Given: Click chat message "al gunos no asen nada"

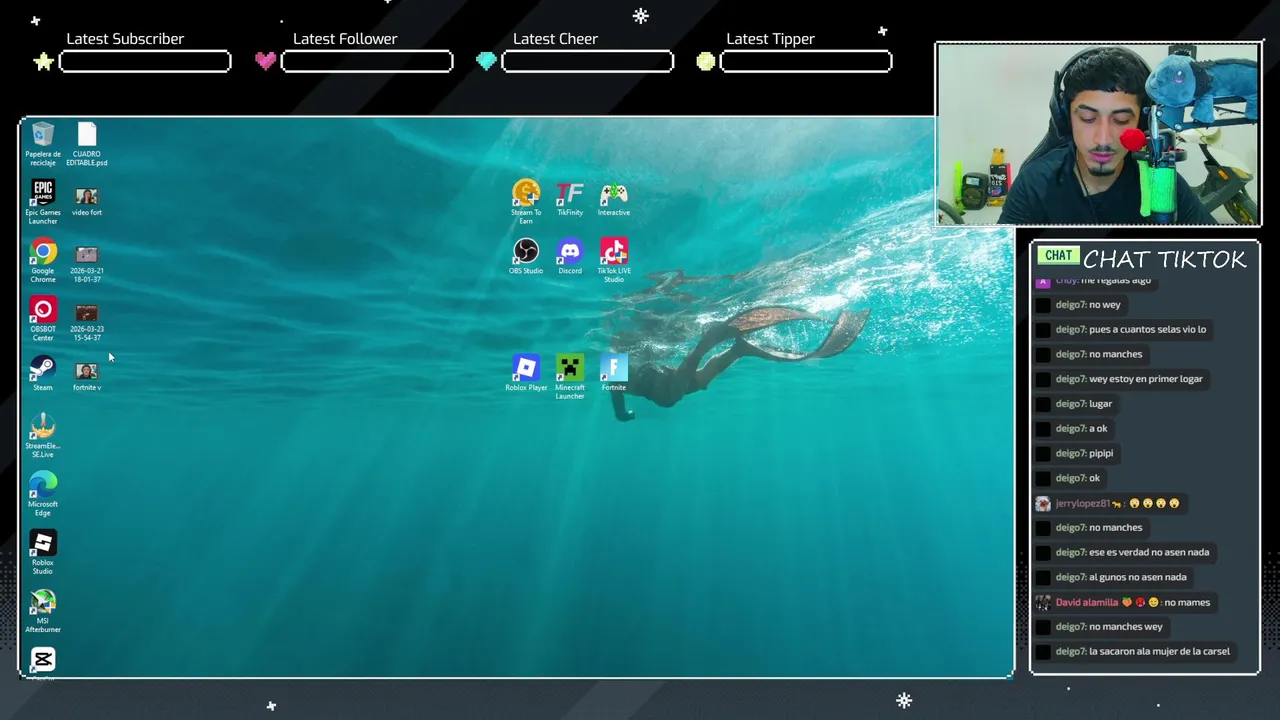Looking at the screenshot, I should coord(1138,577).
